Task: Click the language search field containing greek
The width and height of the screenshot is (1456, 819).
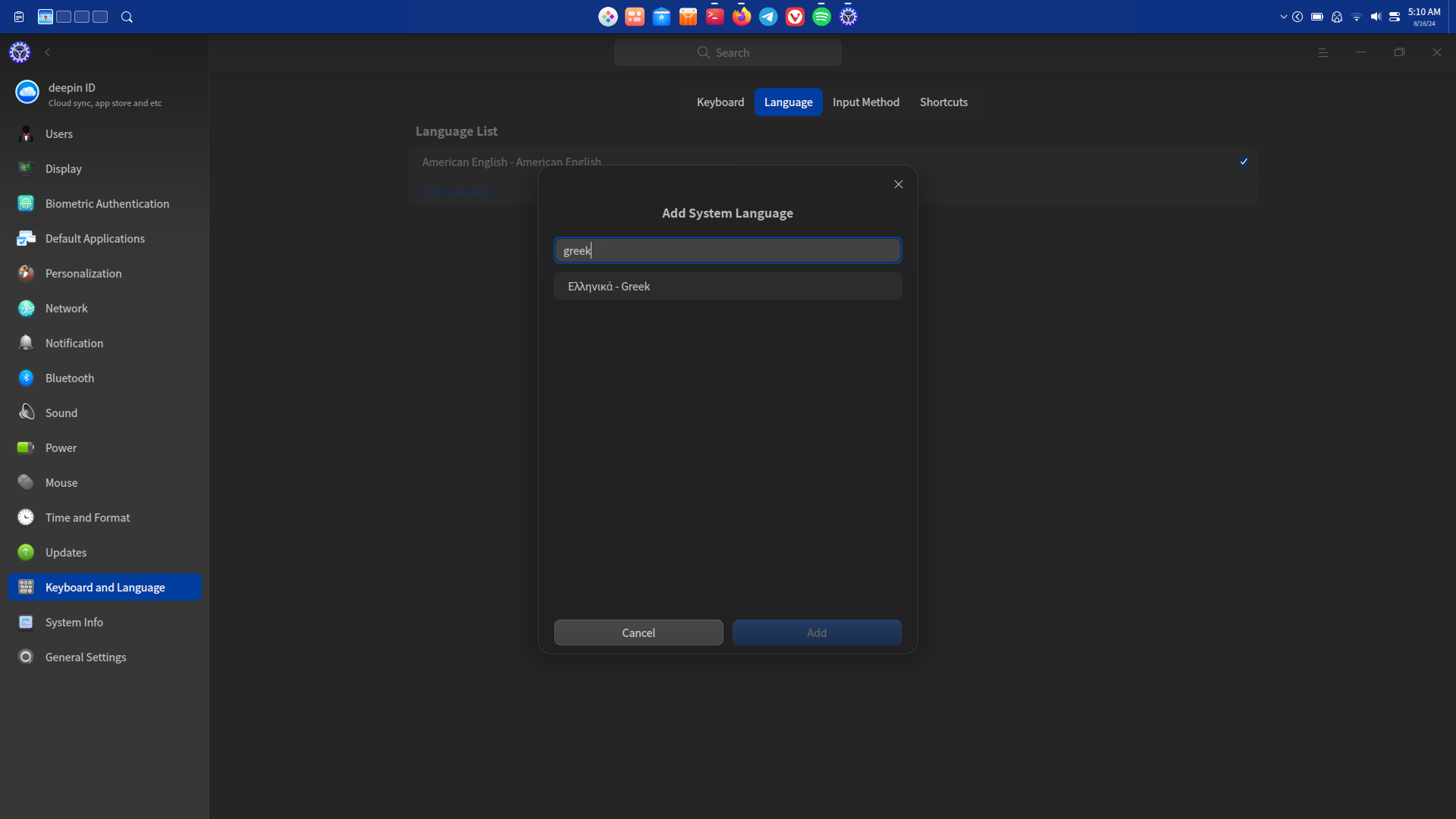Action: (x=728, y=250)
